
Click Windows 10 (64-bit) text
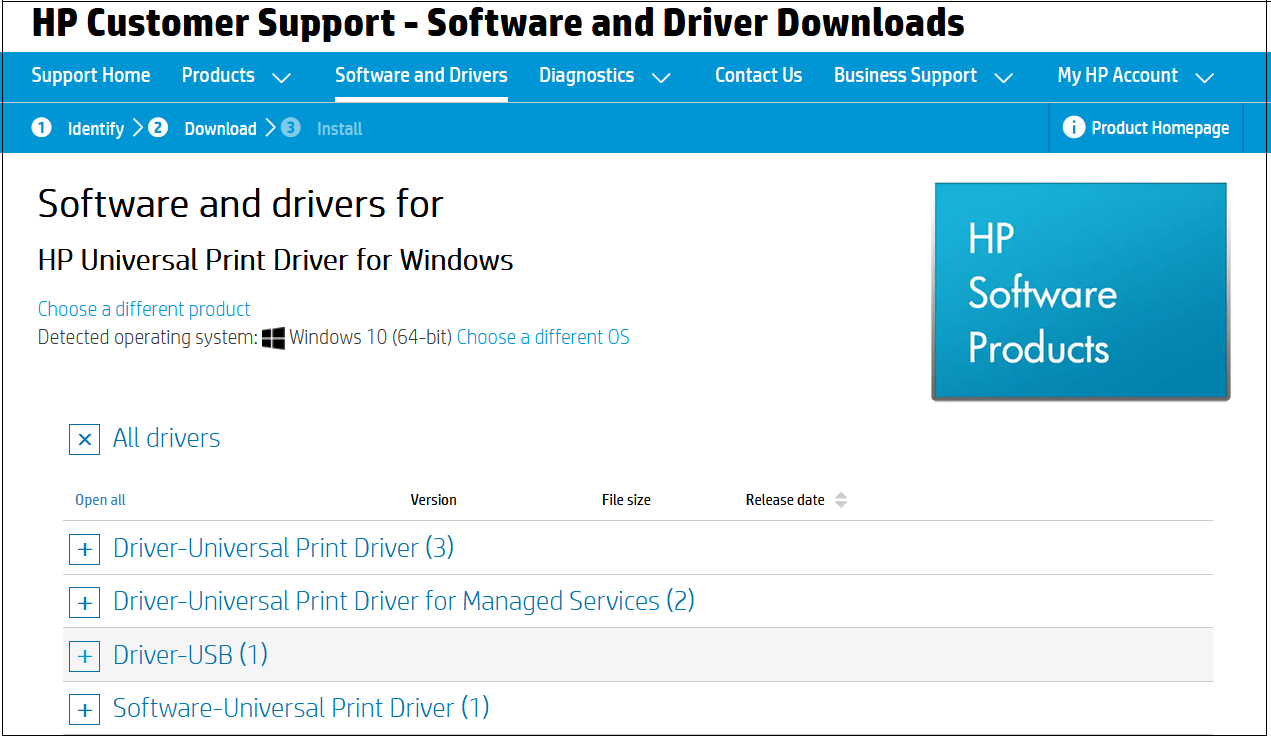[370, 337]
